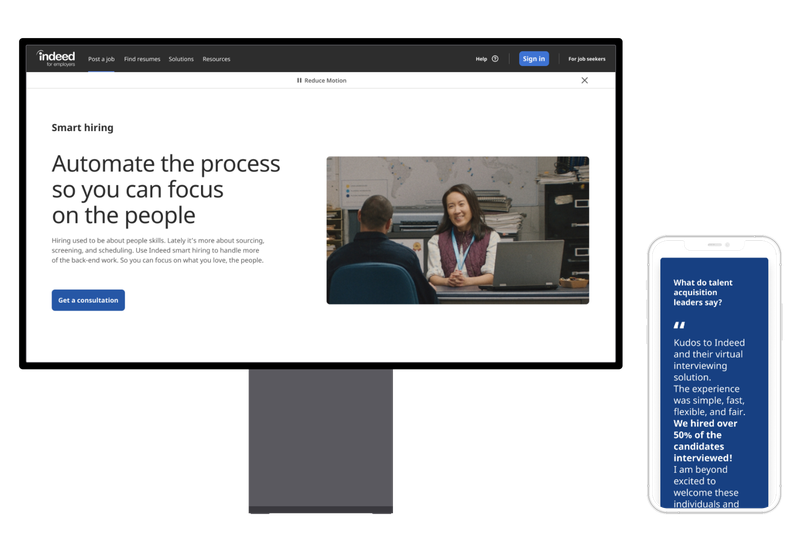Viewport: 800px width, 552px height.
Task: Click the interview video thumbnail
Action: pyautogui.click(x=458, y=230)
